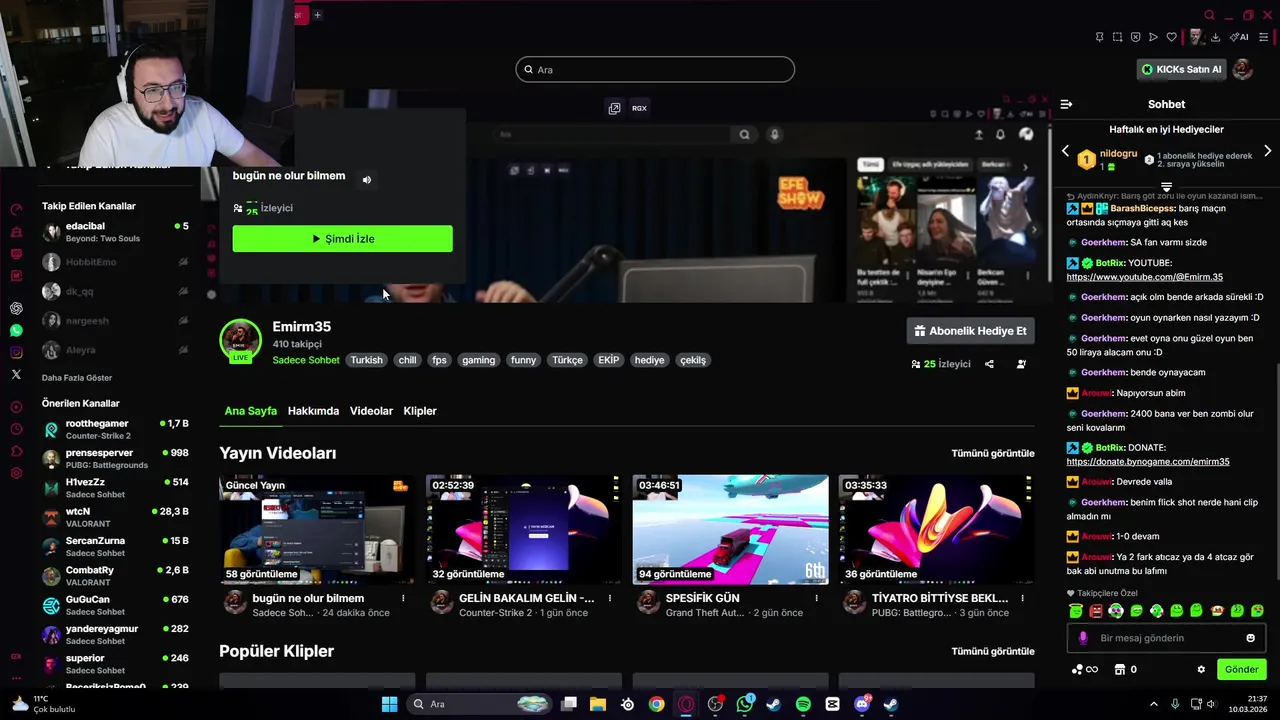Open options menu for GELİN BAKALIM GELİN video
1280x720 pixels.
(609, 598)
